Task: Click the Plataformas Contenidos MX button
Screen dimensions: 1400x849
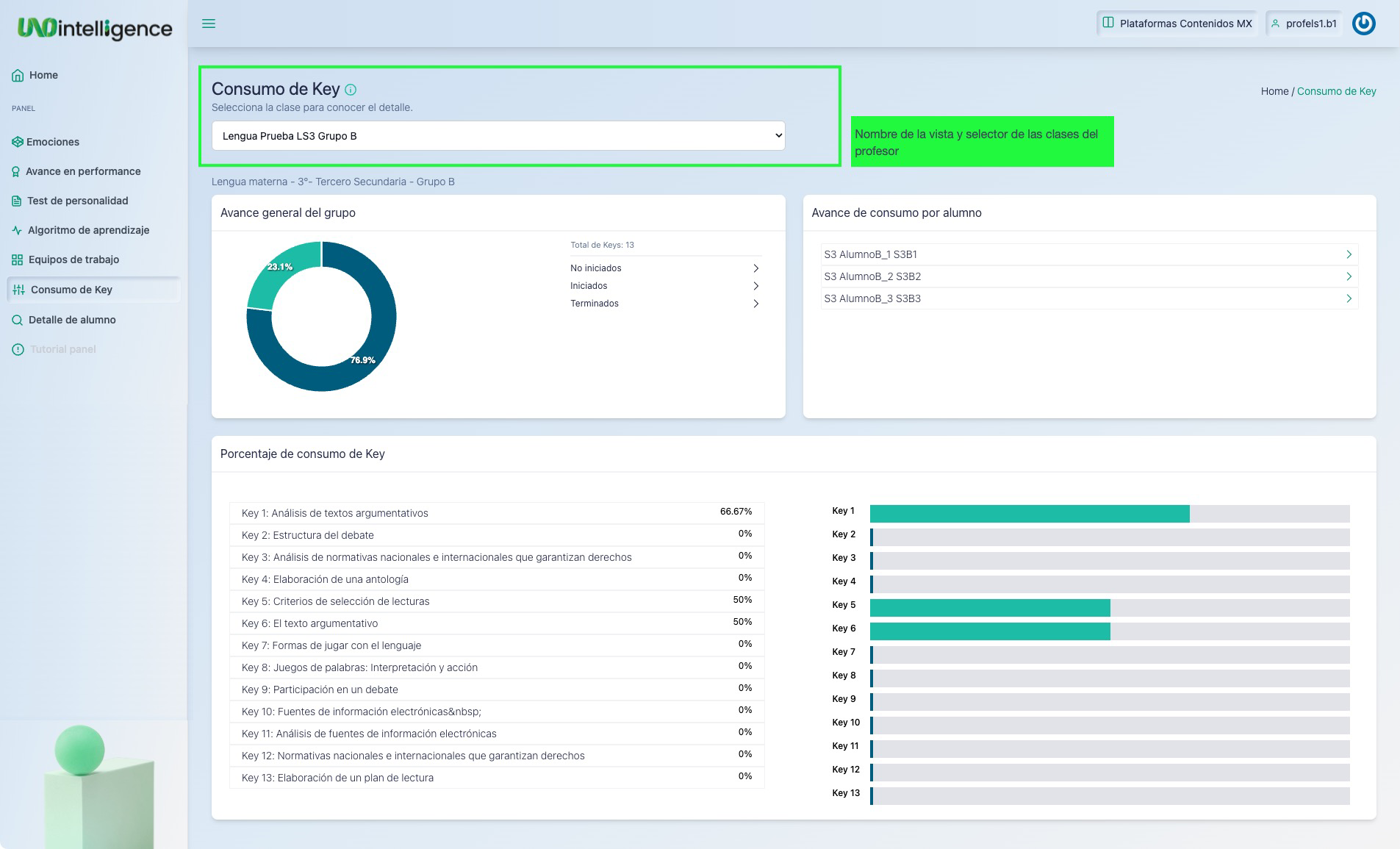Action: (1178, 24)
